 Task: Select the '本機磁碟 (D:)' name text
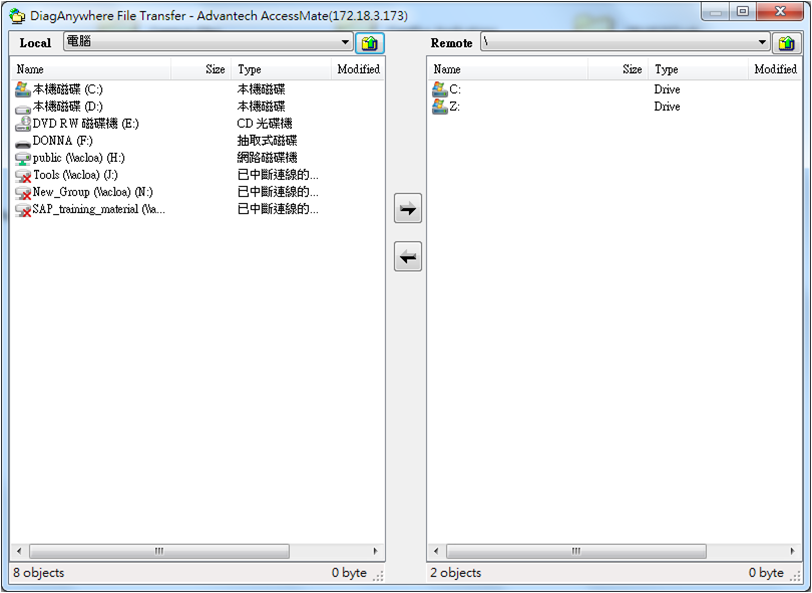(68, 106)
